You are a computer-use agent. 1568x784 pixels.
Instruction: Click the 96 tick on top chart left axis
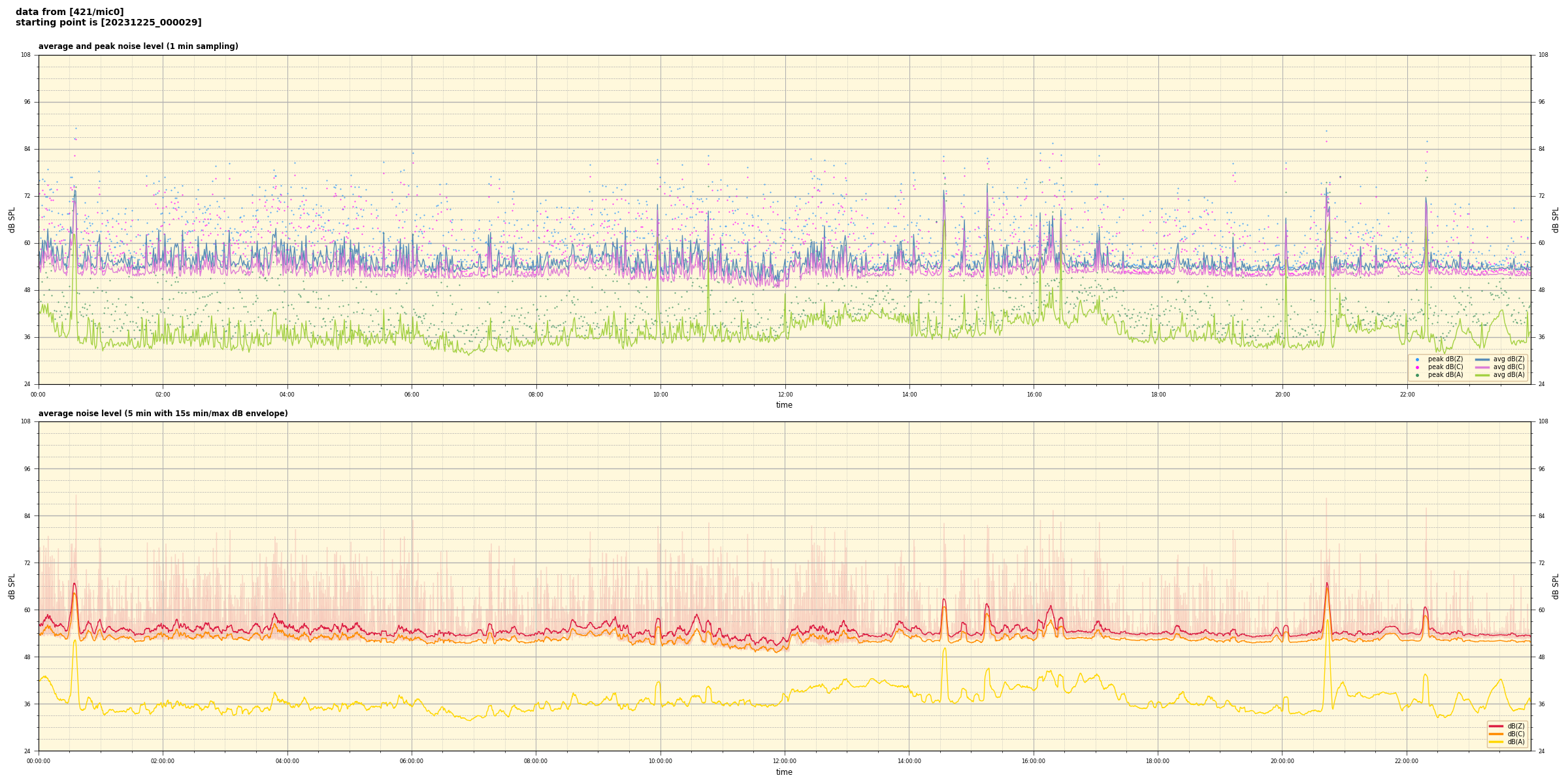pyautogui.click(x=27, y=102)
